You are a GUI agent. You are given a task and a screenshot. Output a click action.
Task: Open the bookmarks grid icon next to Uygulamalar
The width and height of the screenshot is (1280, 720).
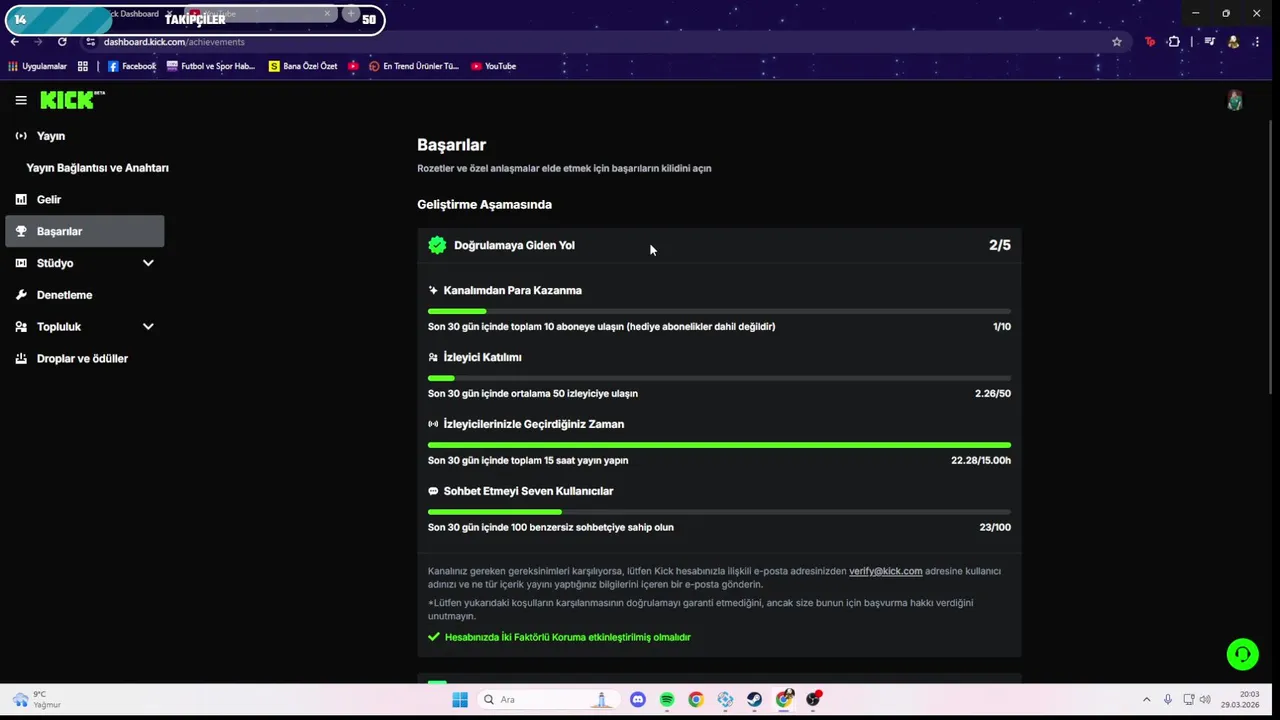pos(83,66)
